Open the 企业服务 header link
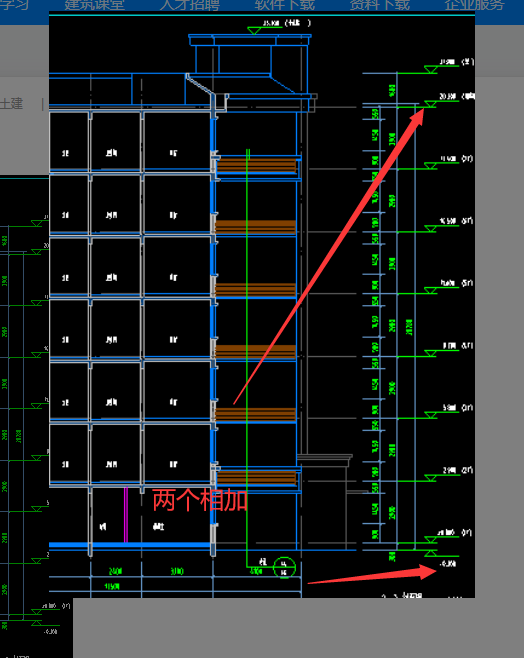Screen dimensions: 524x658 point(474,5)
